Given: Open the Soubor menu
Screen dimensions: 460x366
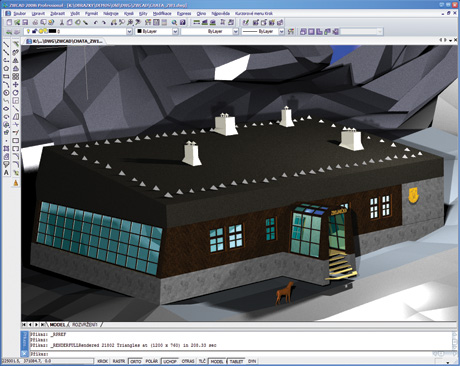Looking at the screenshot, I should tap(20, 13).
